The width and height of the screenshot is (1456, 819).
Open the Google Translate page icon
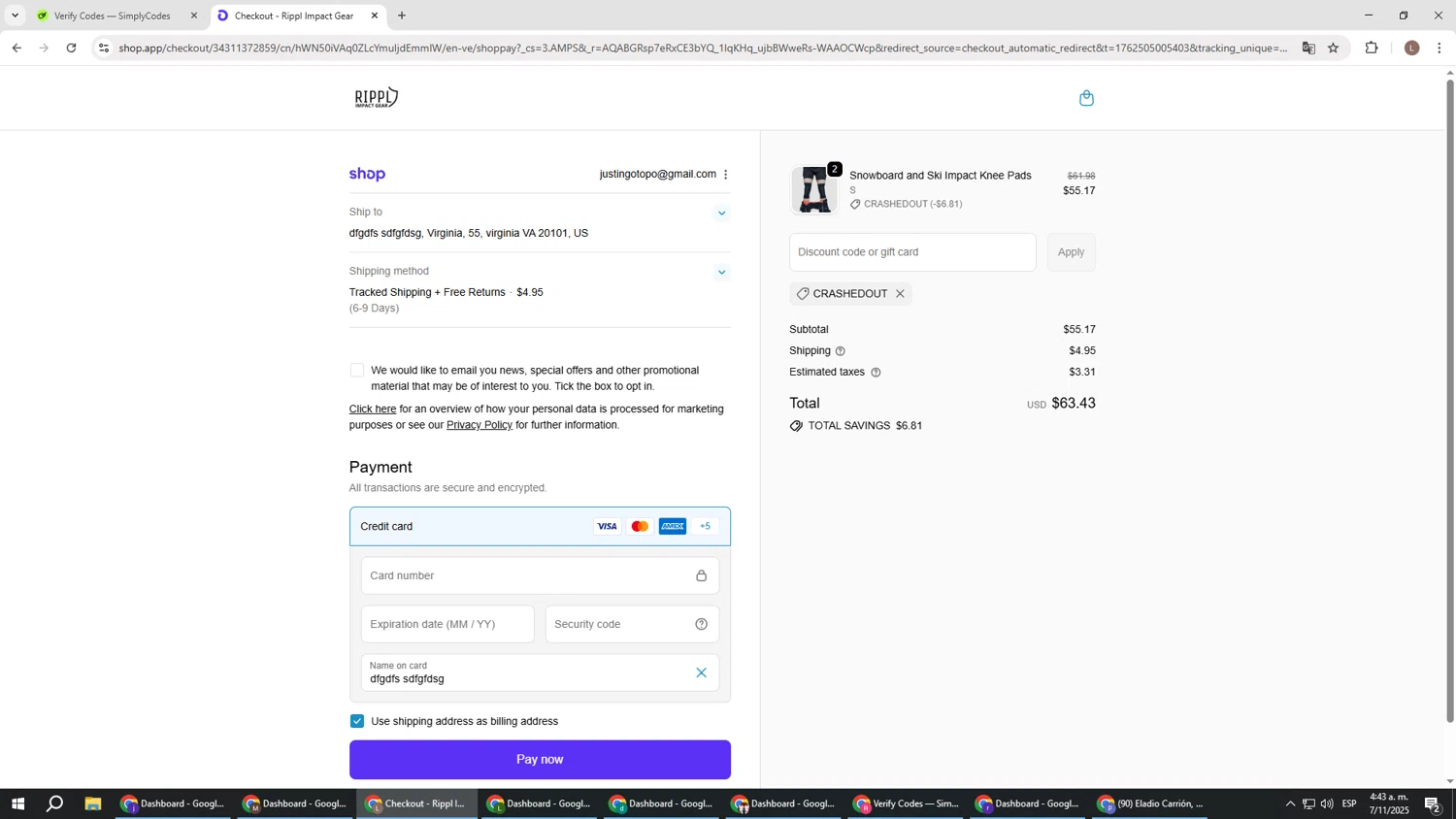point(1308,48)
